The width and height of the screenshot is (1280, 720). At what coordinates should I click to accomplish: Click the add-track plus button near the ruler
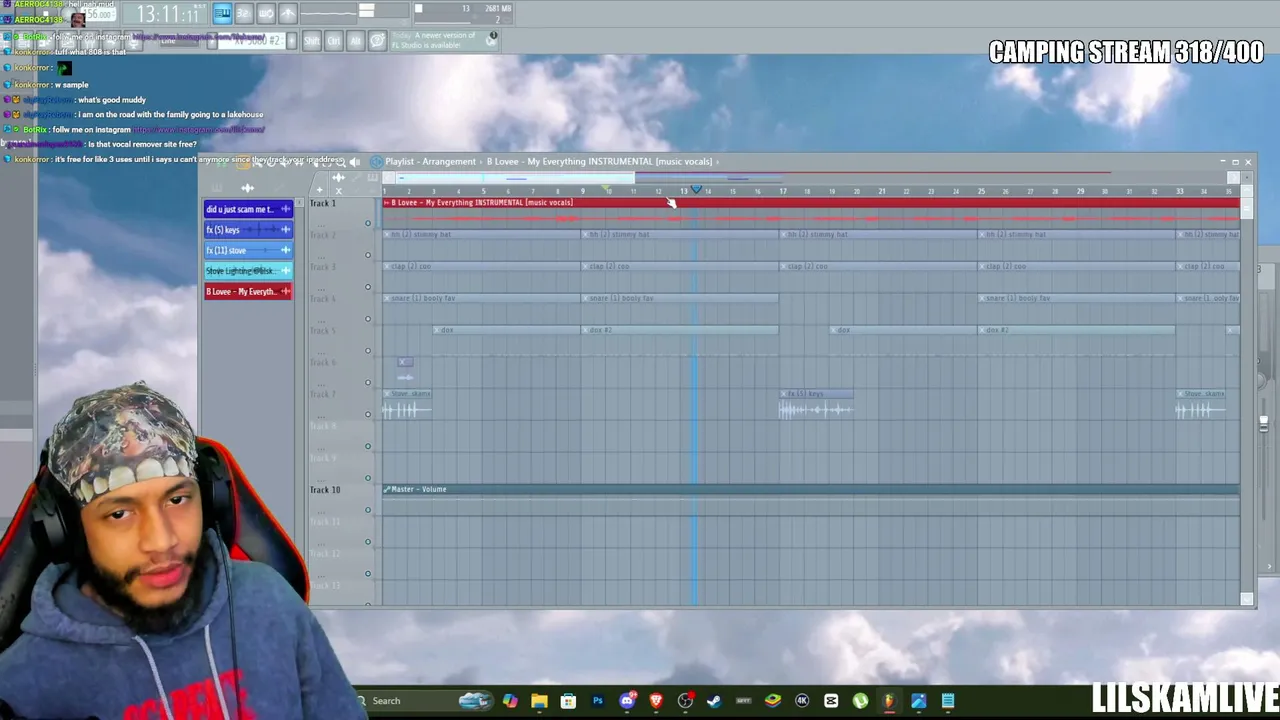(320, 190)
